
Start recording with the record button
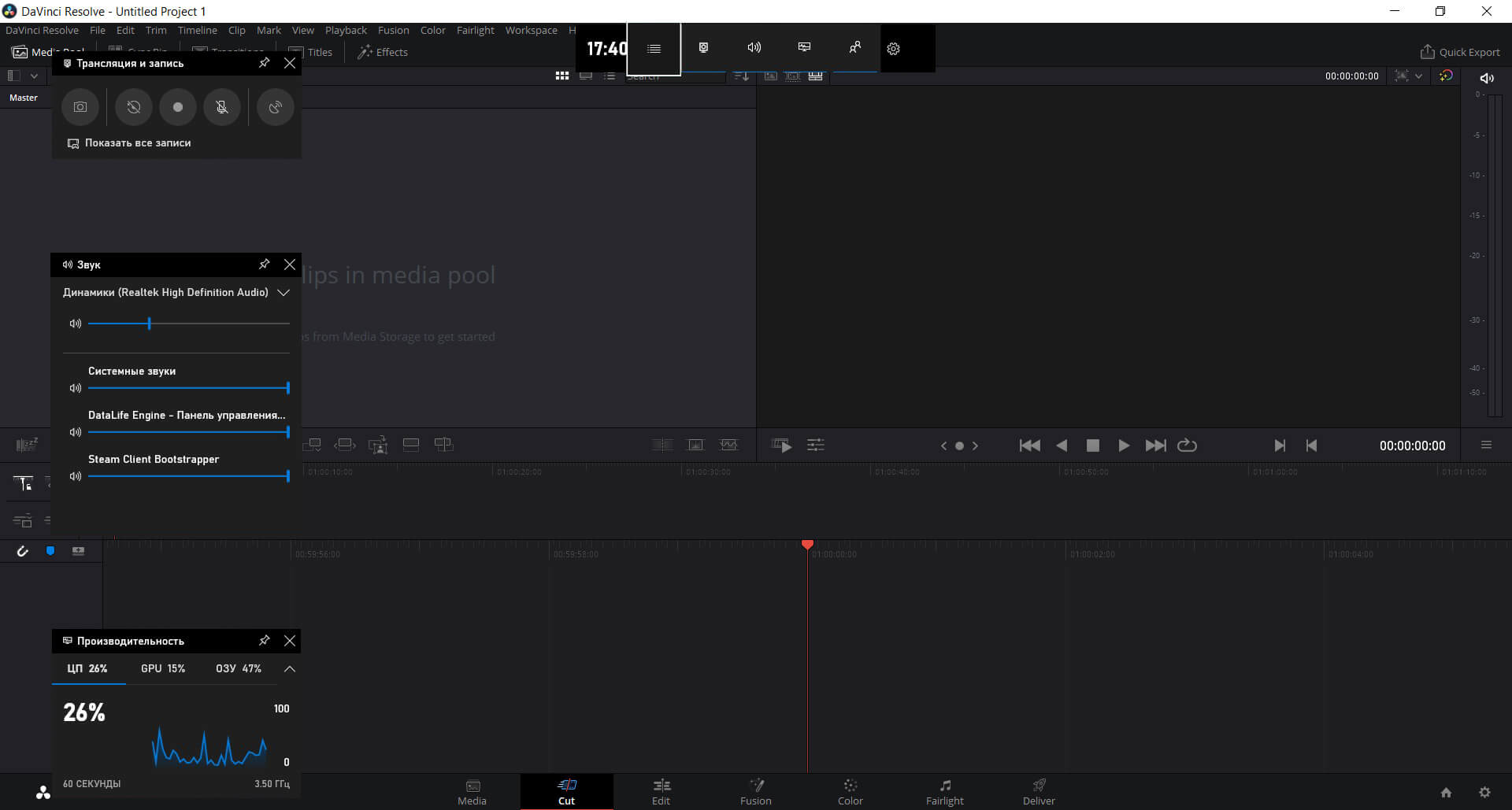coord(178,107)
